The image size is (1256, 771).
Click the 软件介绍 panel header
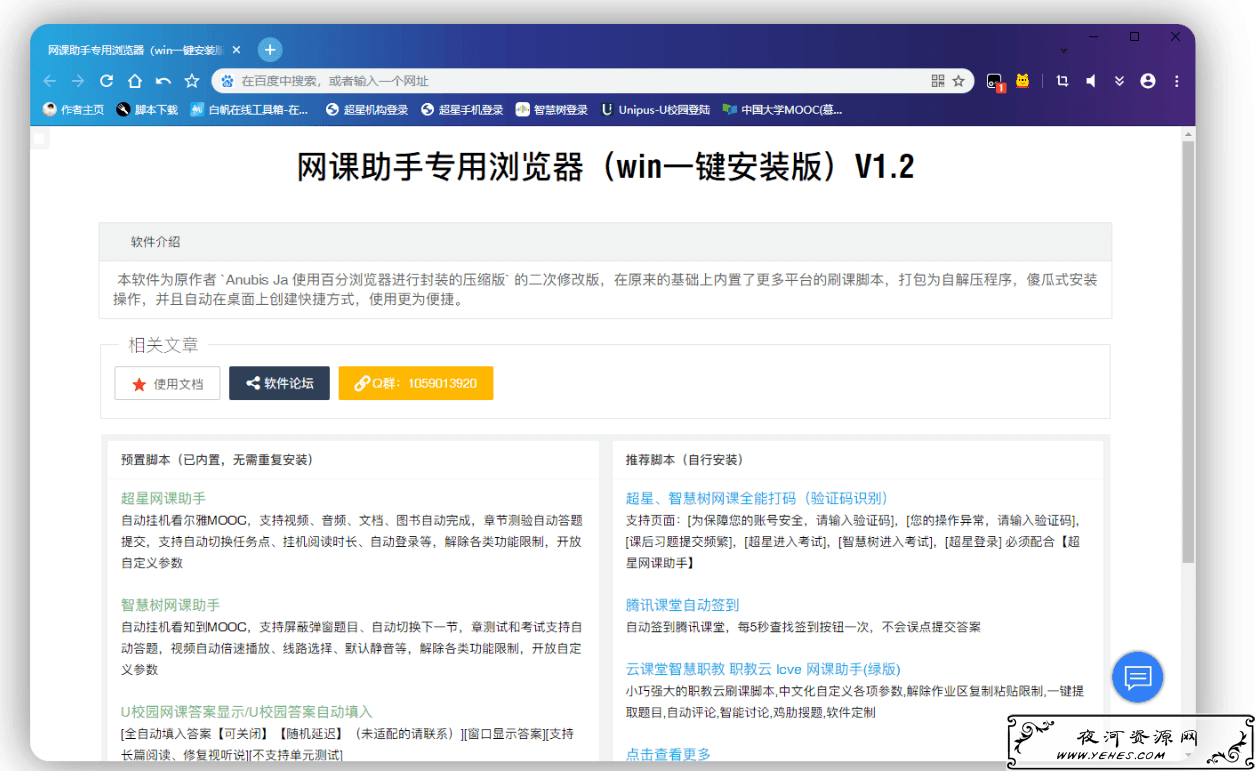point(605,242)
